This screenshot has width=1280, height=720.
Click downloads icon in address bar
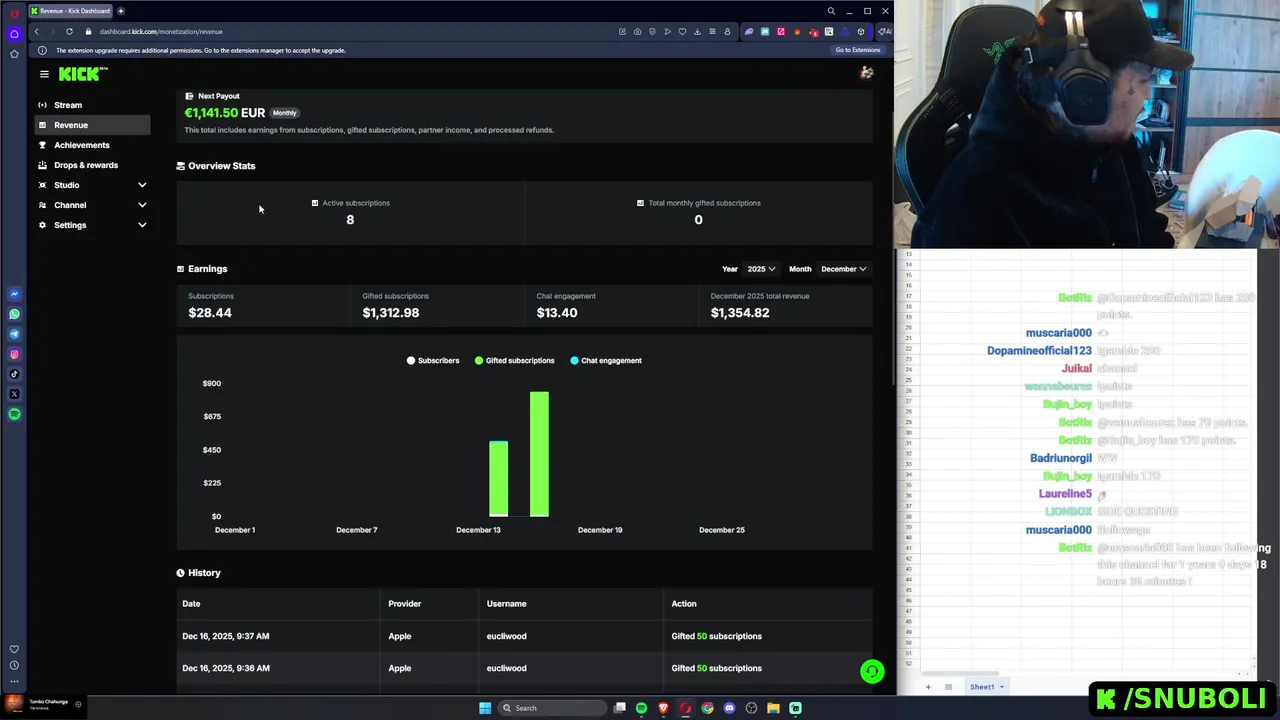[x=697, y=31]
